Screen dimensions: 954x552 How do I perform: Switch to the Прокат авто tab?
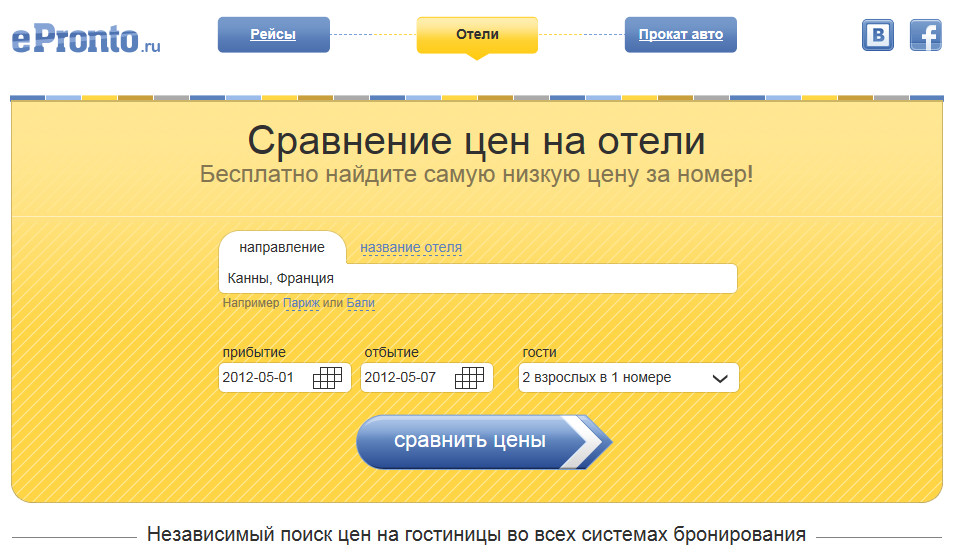[680, 35]
